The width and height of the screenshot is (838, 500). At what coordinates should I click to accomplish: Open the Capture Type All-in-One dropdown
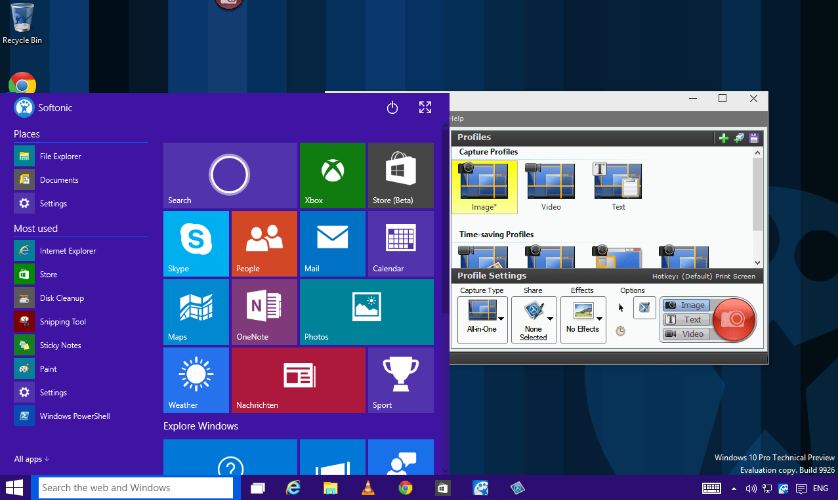482,319
